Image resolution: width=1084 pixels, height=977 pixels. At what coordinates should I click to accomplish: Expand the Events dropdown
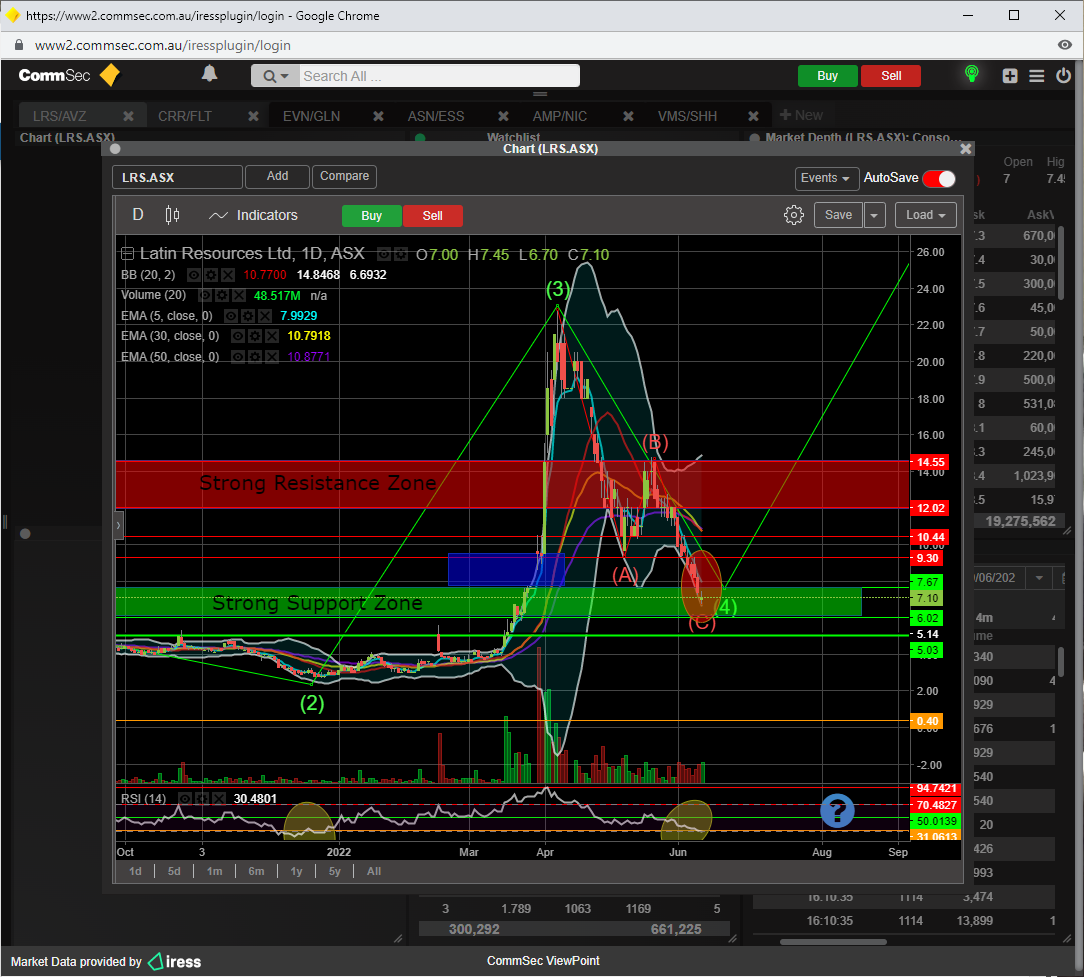(827, 178)
